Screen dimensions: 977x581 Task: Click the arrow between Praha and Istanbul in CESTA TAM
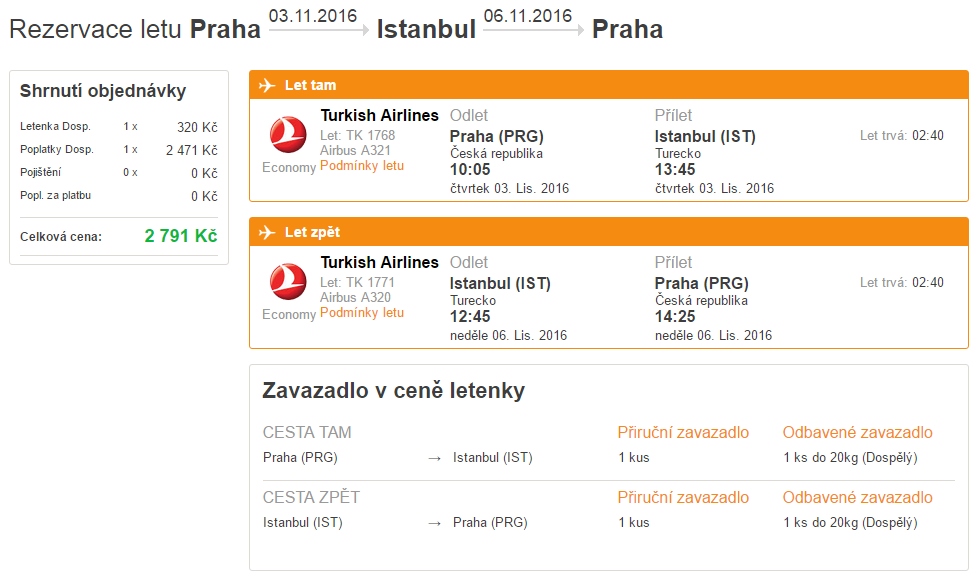coord(435,458)
